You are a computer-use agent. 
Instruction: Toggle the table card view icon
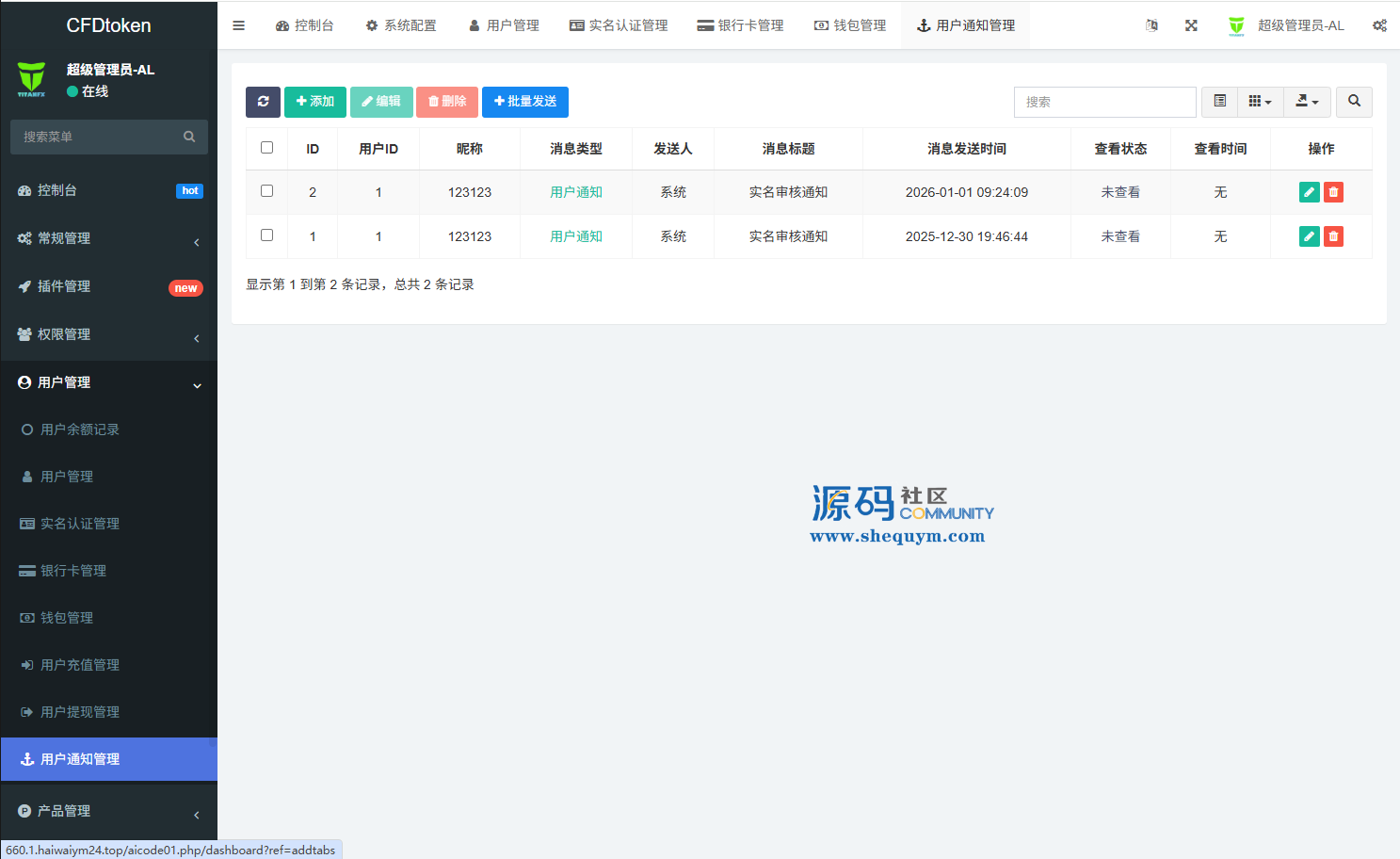click(x=1219, y=102)
